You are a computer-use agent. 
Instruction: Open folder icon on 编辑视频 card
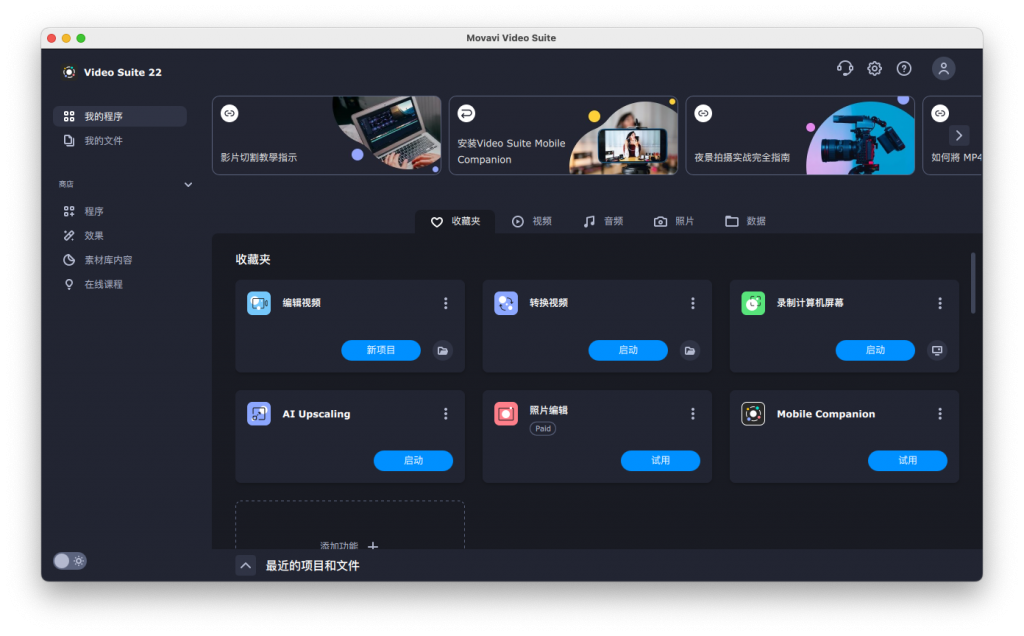[442, 351]
